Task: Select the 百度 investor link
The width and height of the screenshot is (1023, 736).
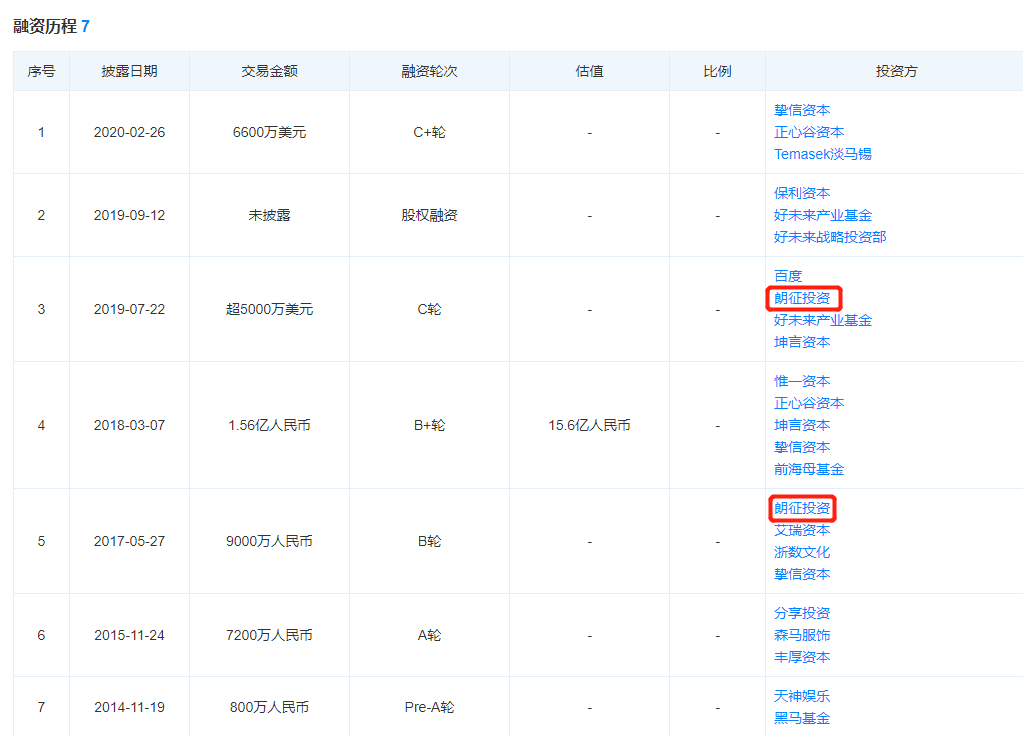Action: click(x=788, y=276)
